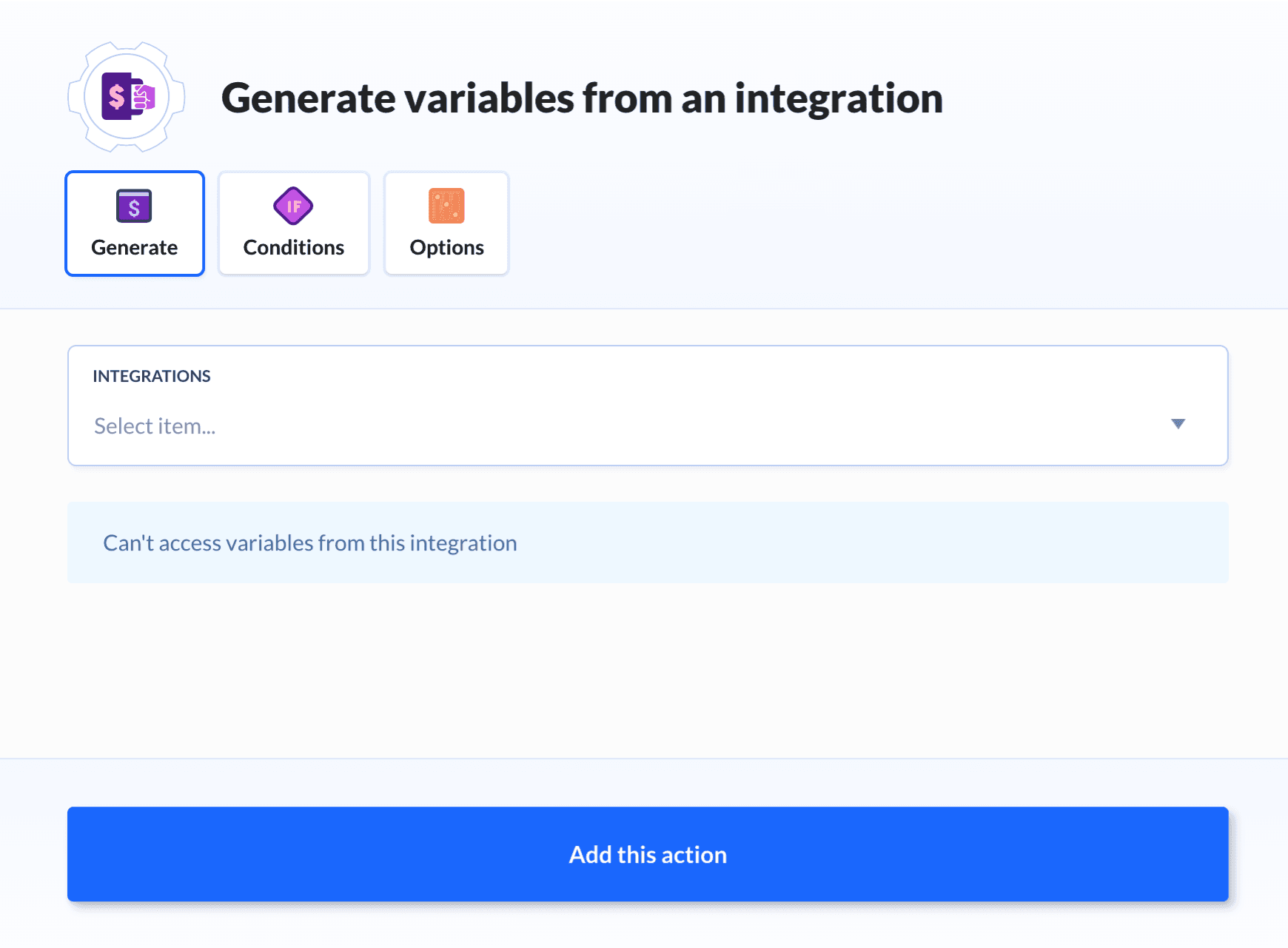Click the light blue notice banner
1288x948 pixels.
(x=648, y=542)
